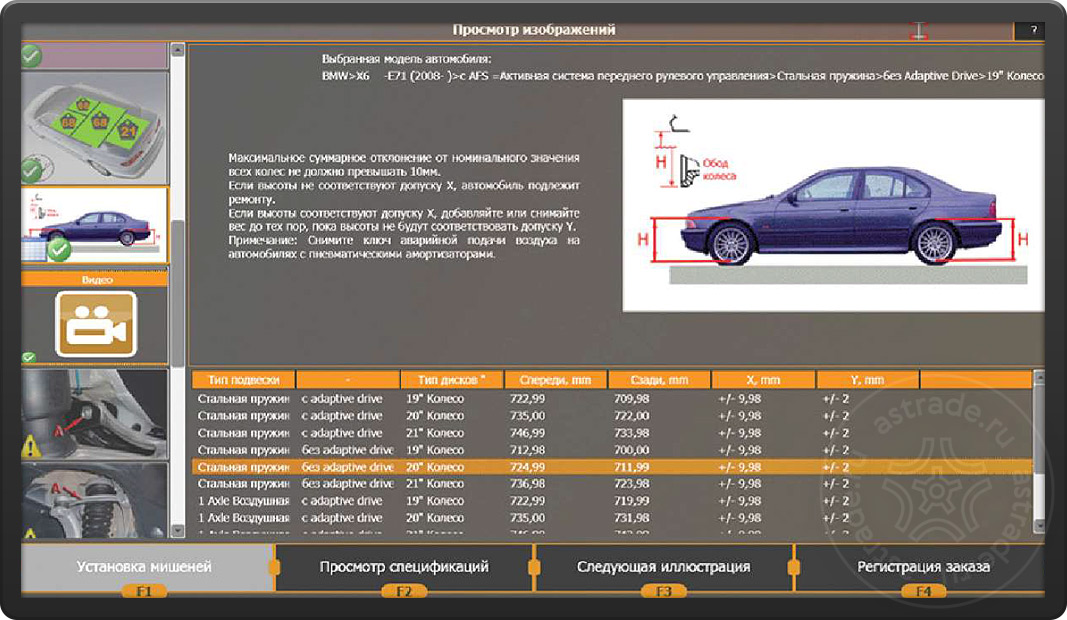Click the X, mm column header
Image resolution: width=1067 pixels, height=620 pixels.
pos(764,380)
